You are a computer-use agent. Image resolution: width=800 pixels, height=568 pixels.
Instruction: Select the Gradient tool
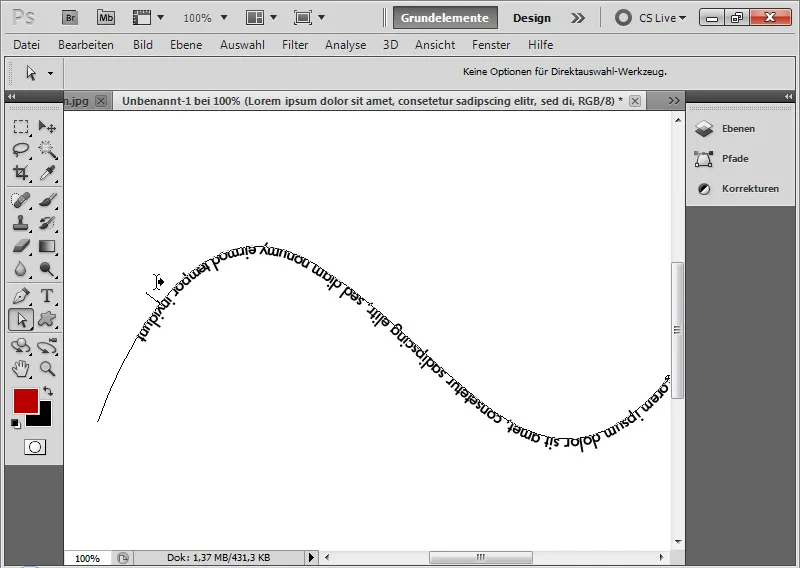point(47,246)
